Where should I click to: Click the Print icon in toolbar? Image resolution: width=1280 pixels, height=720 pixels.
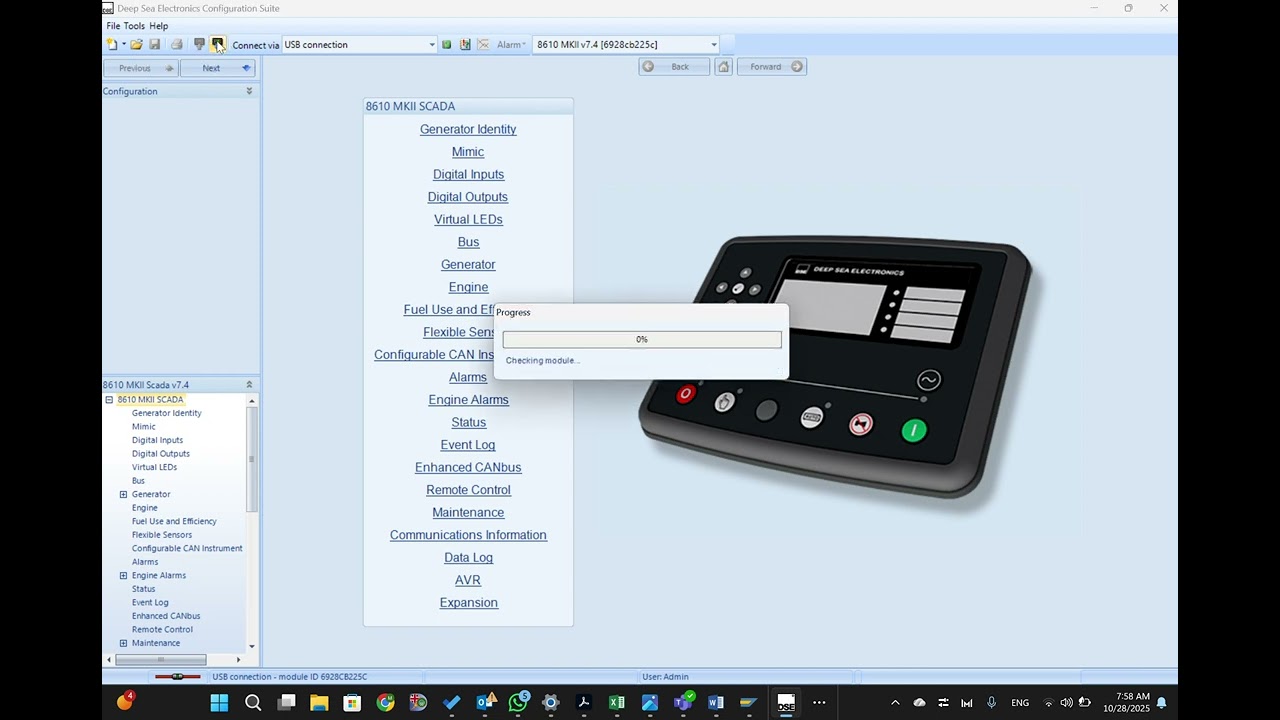click(x=177, y=44)
